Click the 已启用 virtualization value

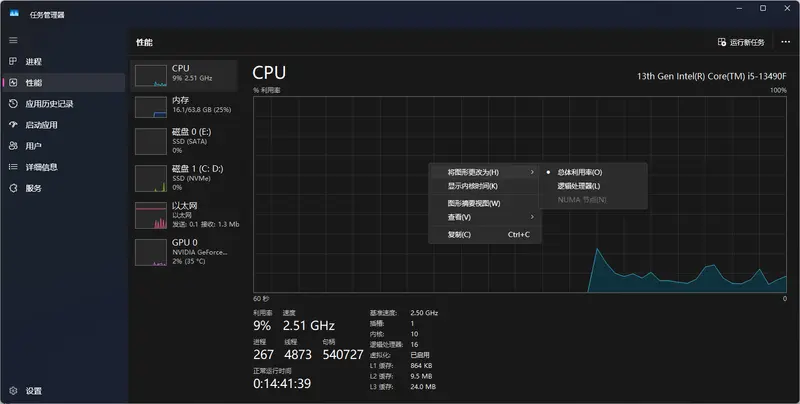tap(420, 355)
